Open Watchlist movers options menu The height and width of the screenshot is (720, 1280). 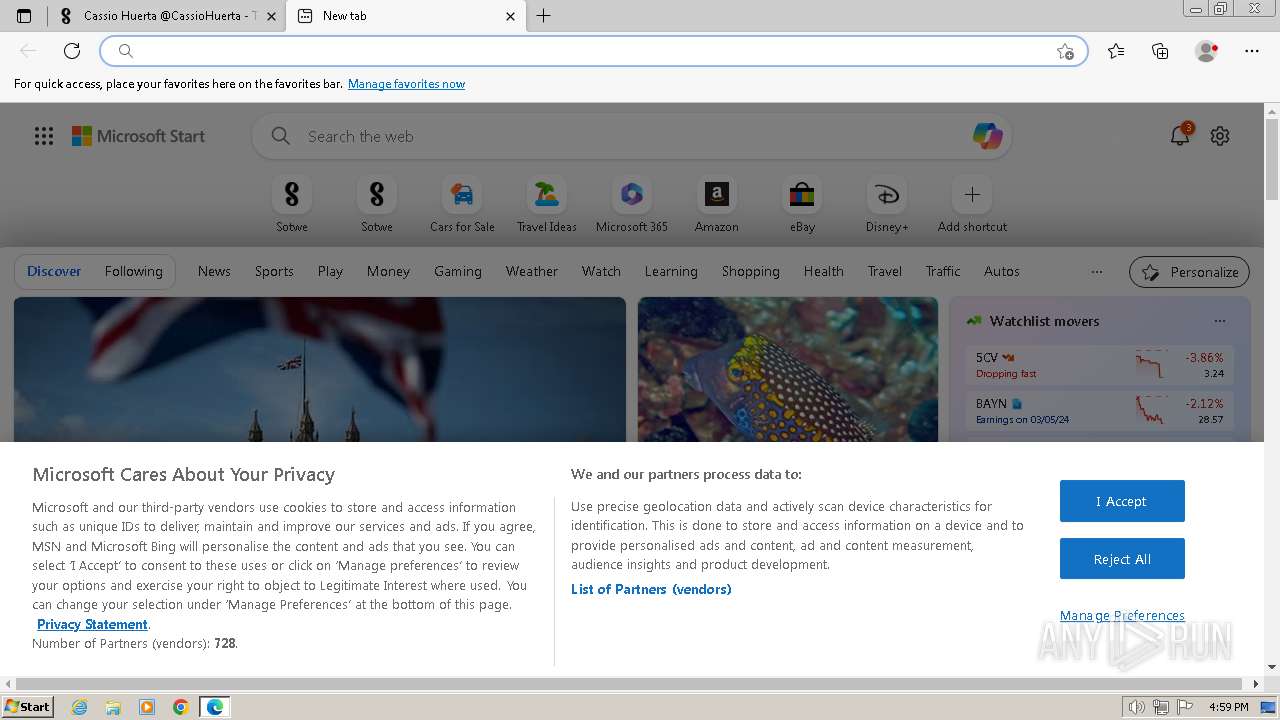coord(1220,321)
